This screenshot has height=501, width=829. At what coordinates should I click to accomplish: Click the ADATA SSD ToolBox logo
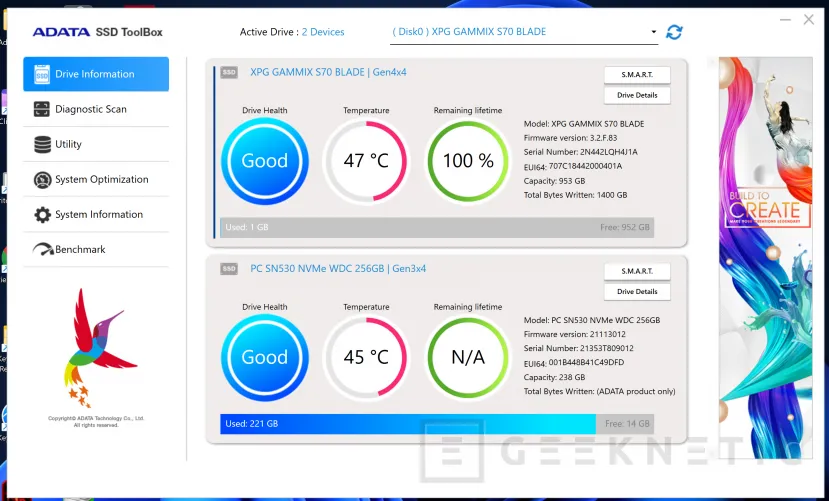tap(98, 32)
